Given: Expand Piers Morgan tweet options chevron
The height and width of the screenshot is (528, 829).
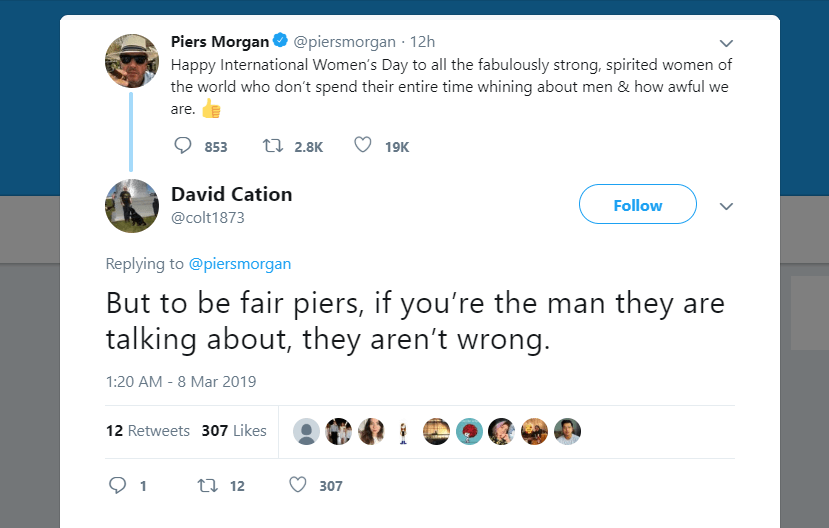Looking at the screenshot, I should pyautogui.click(x=727, y=44).
